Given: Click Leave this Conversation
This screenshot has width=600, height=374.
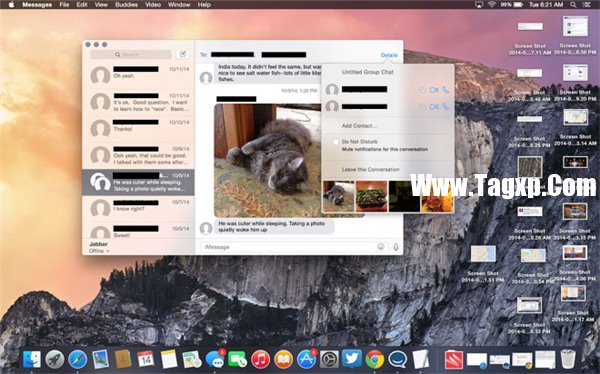Looking at the screenshot, I should 370,169.
